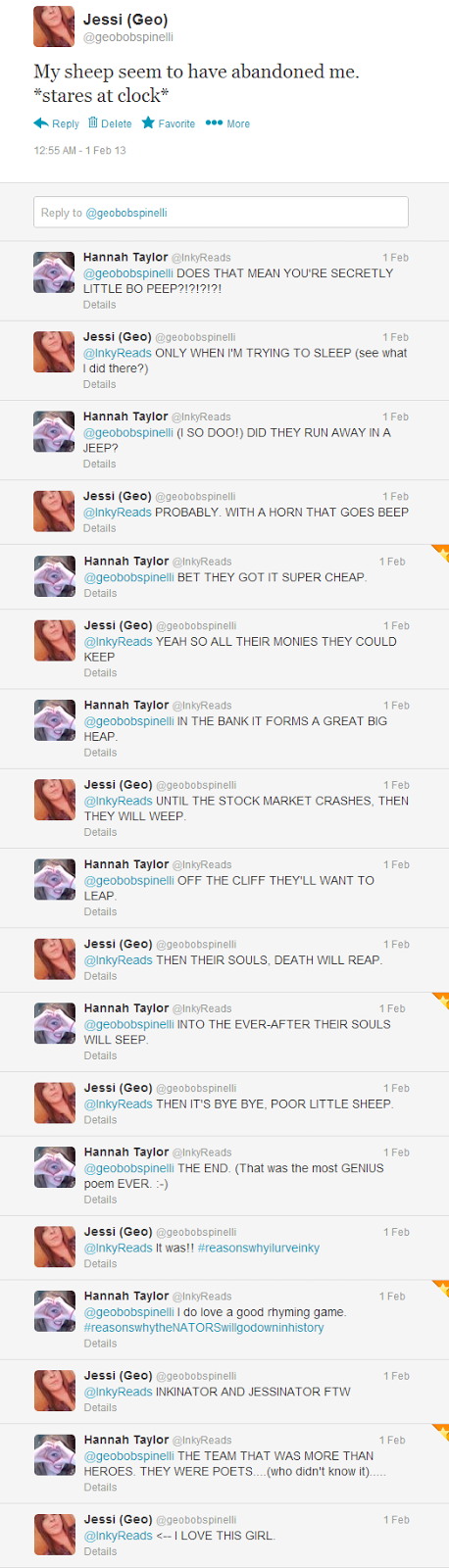Click favorited star corner on rhyming game tweet

click(x=441, y=1287)
